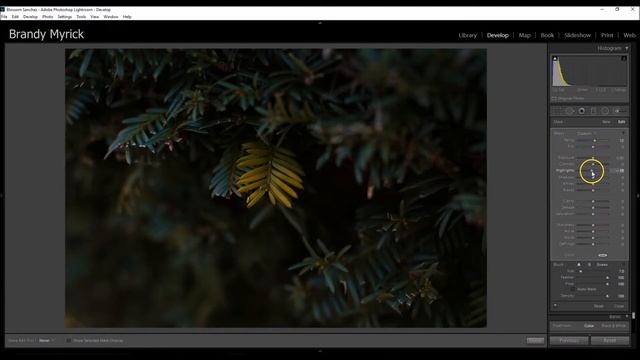640x360 pixels.
Task: Select Erase brush mode
Action: coord(602,264)
